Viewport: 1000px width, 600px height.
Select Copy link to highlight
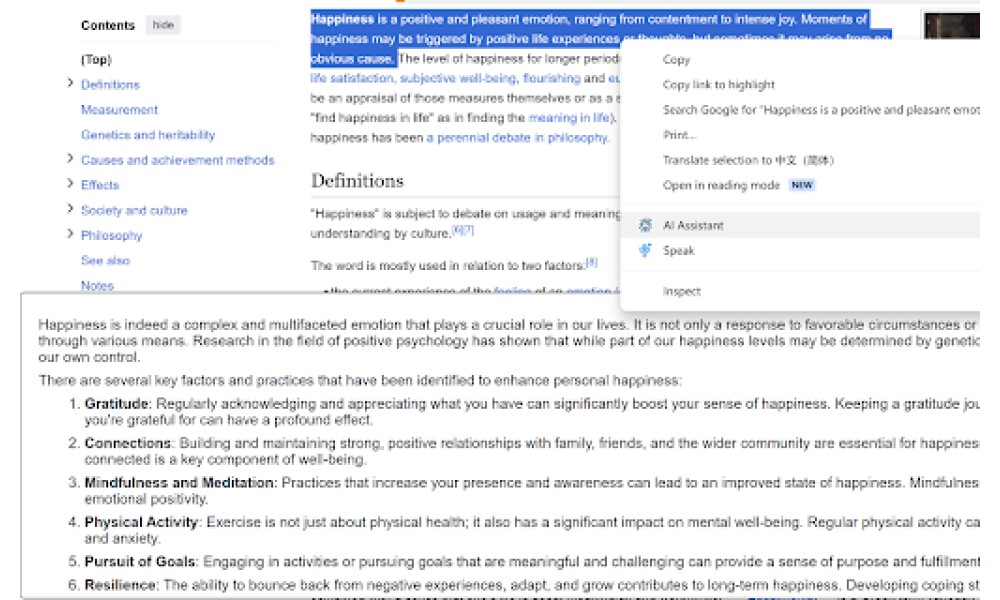click(718, 85)
